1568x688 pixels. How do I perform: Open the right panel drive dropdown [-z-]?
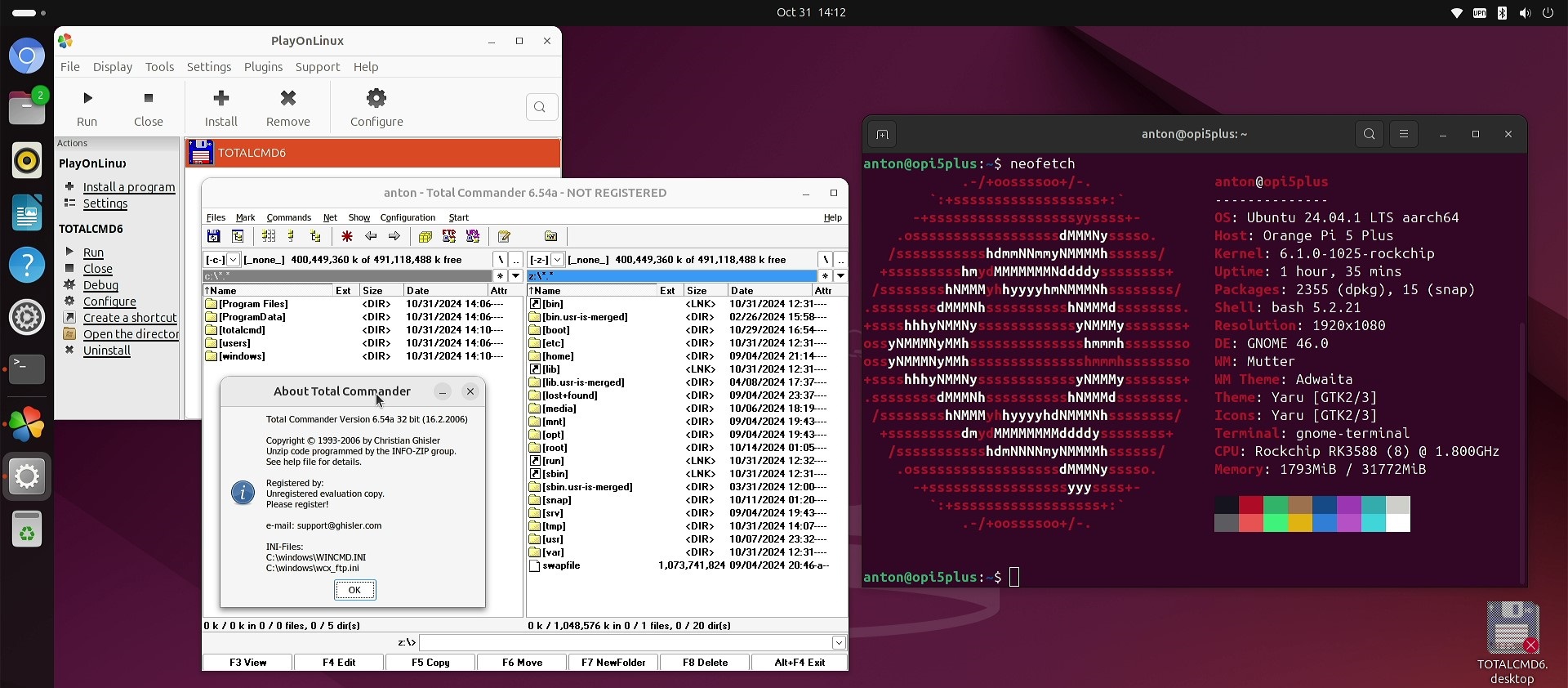(546, 260)
